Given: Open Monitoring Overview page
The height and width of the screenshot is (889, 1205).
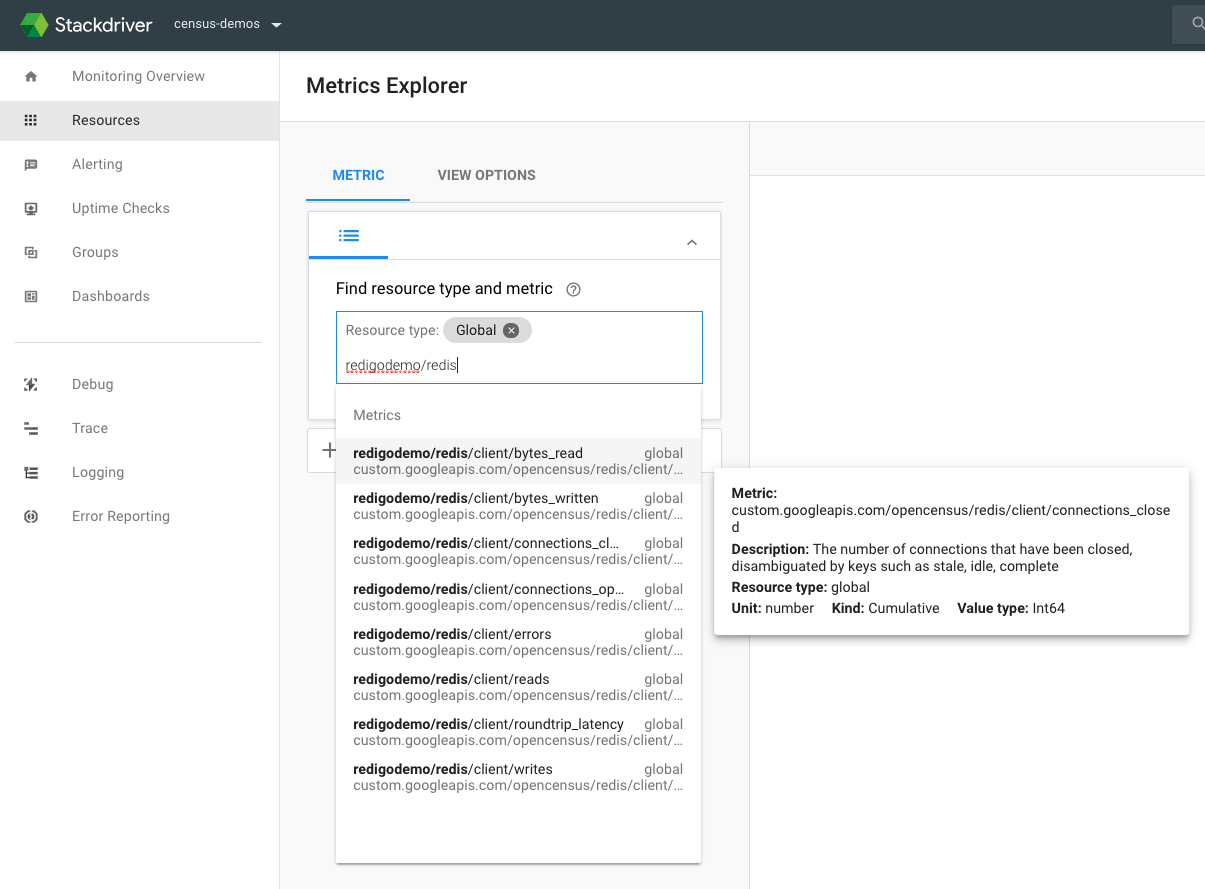Looking at the screenshot, I should (x=138, y=76).
